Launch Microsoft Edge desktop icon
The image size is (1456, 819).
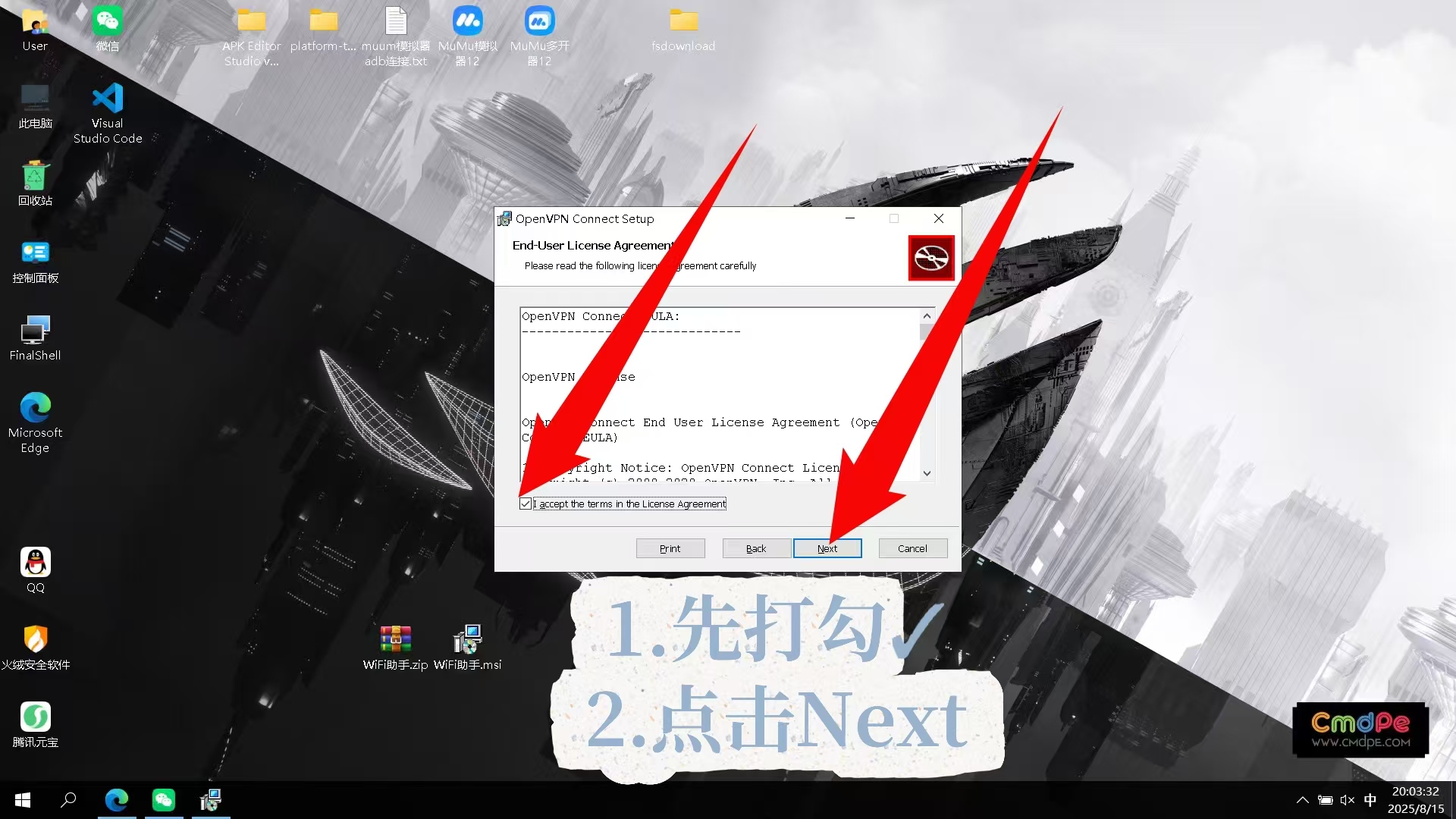tap(35, 423)
